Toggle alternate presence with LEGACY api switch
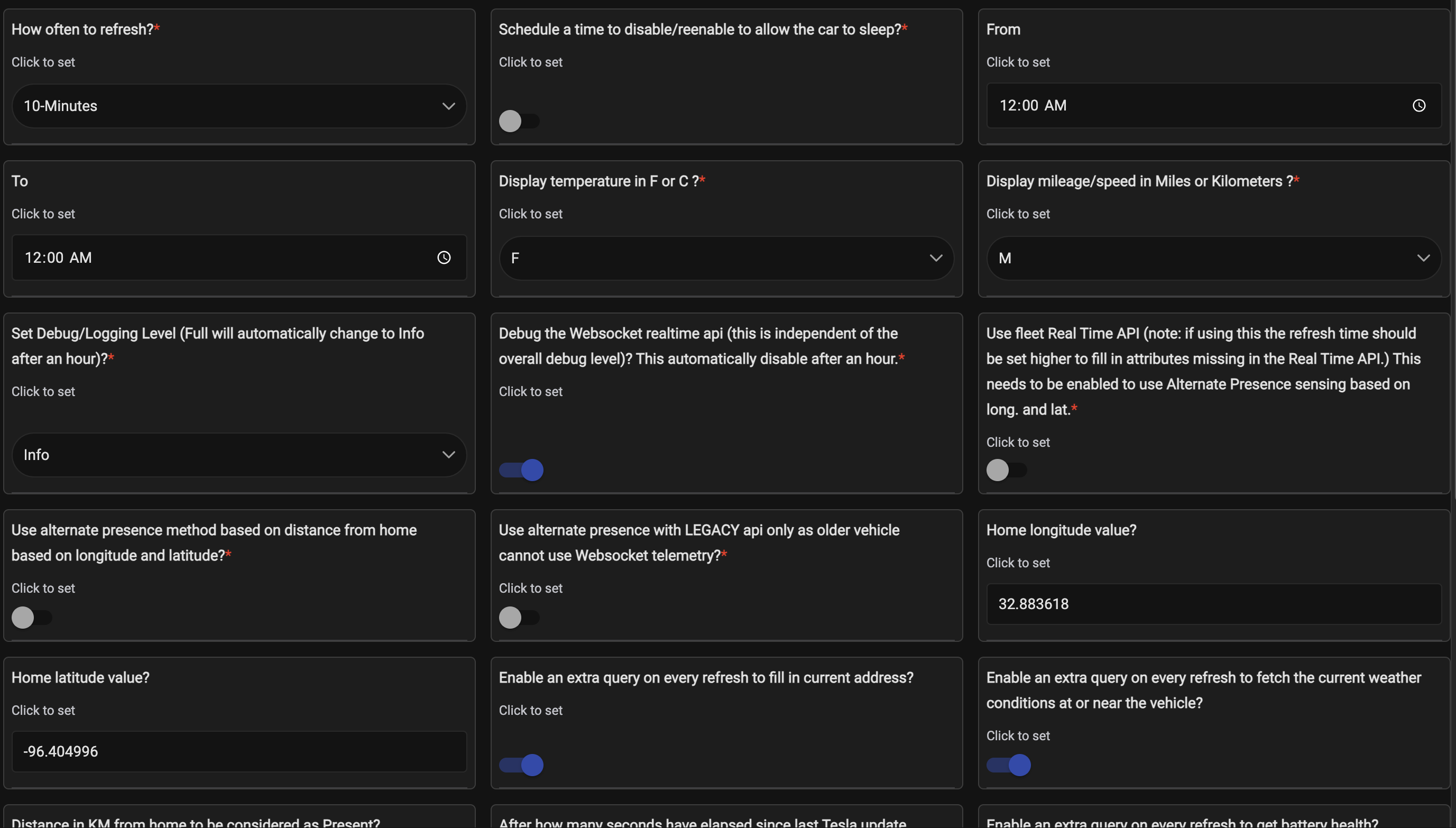The width and height of the screenshot is (1456, 828). 519,618
